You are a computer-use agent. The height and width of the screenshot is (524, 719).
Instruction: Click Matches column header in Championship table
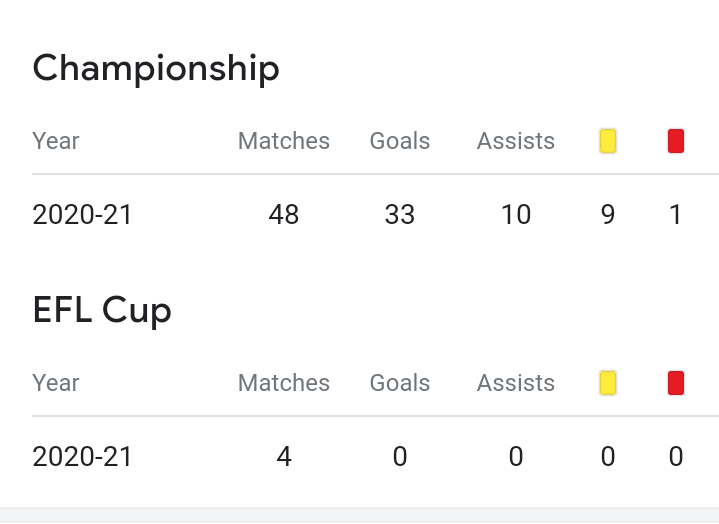tap(284, 141)
